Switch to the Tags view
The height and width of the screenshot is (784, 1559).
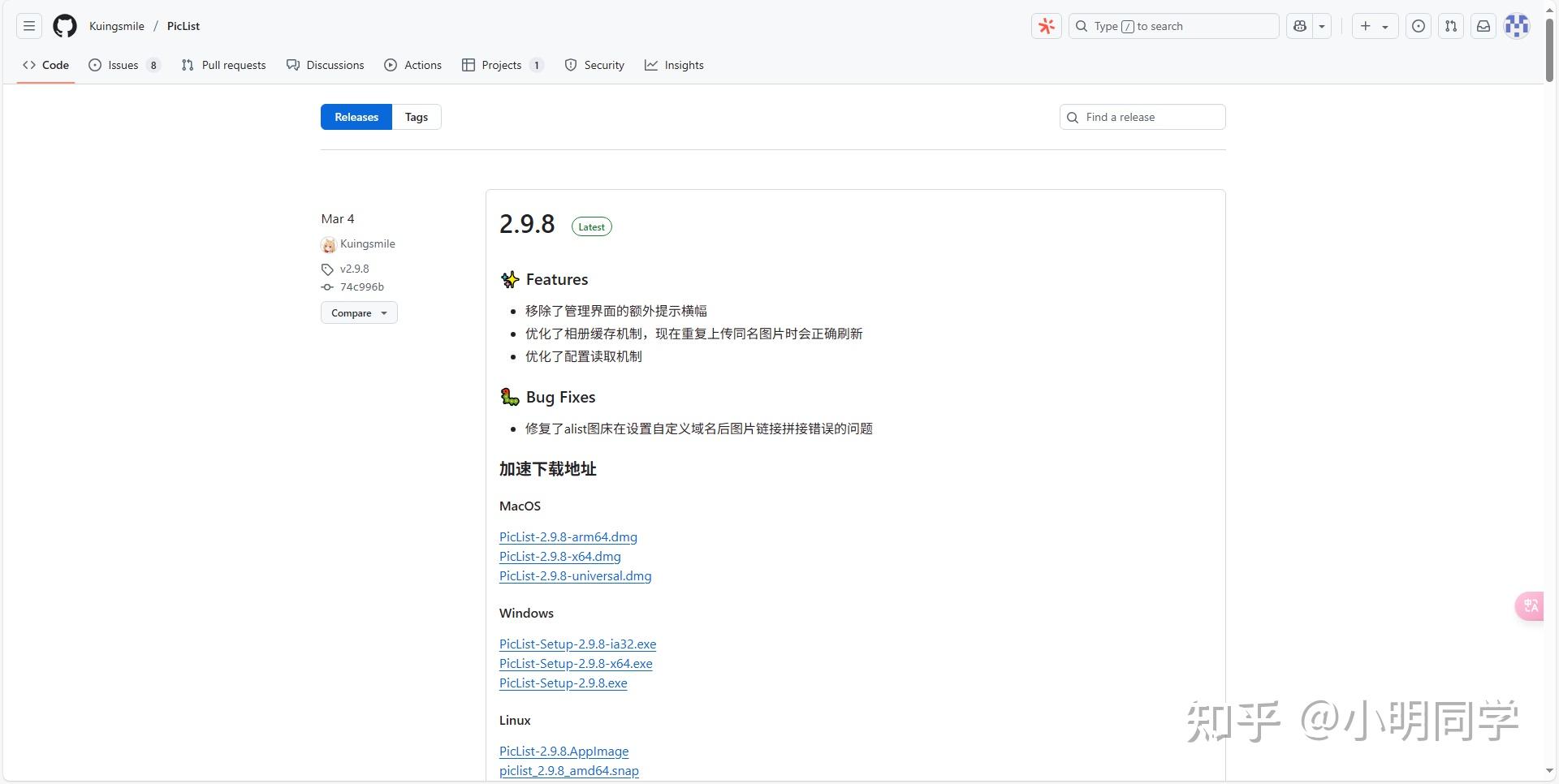416,116
